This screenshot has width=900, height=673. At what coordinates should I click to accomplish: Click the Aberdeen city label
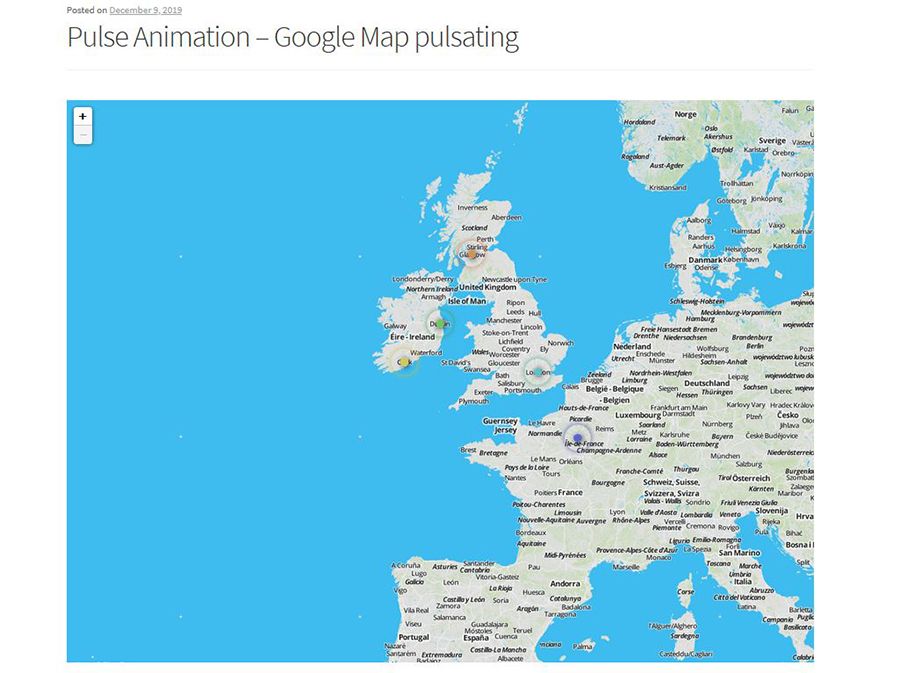point(506,217)
